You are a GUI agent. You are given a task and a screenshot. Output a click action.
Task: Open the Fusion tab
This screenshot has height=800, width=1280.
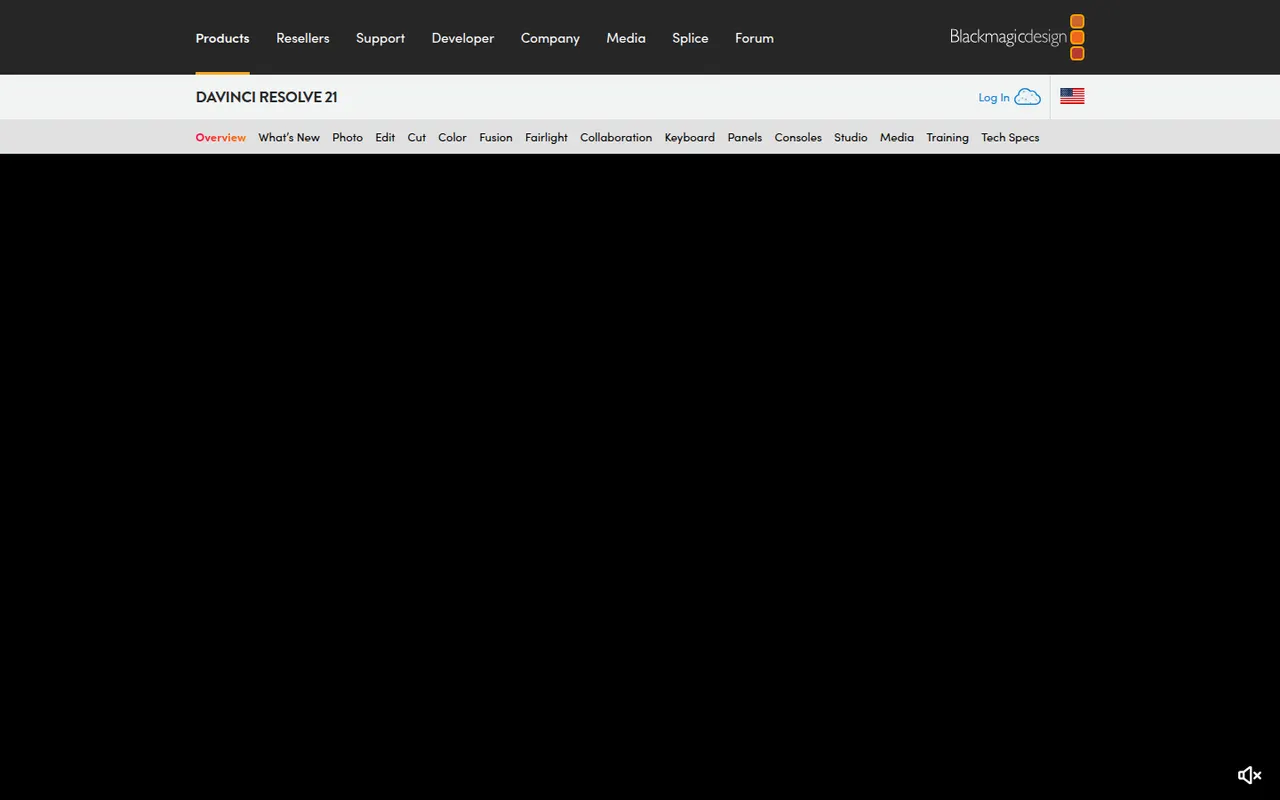coord(496,137)
